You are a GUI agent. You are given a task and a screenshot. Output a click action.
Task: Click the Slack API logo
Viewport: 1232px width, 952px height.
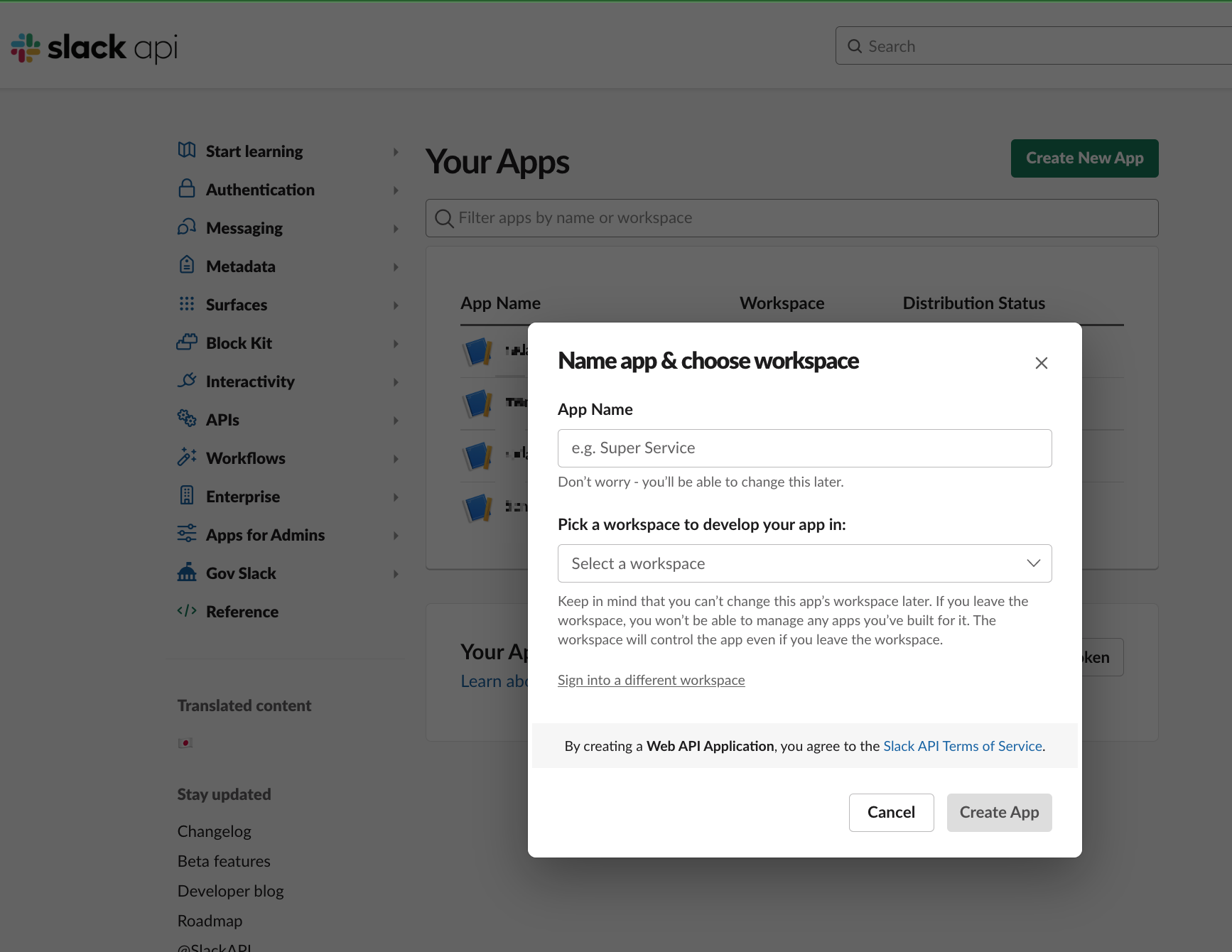tap(94, 48)
